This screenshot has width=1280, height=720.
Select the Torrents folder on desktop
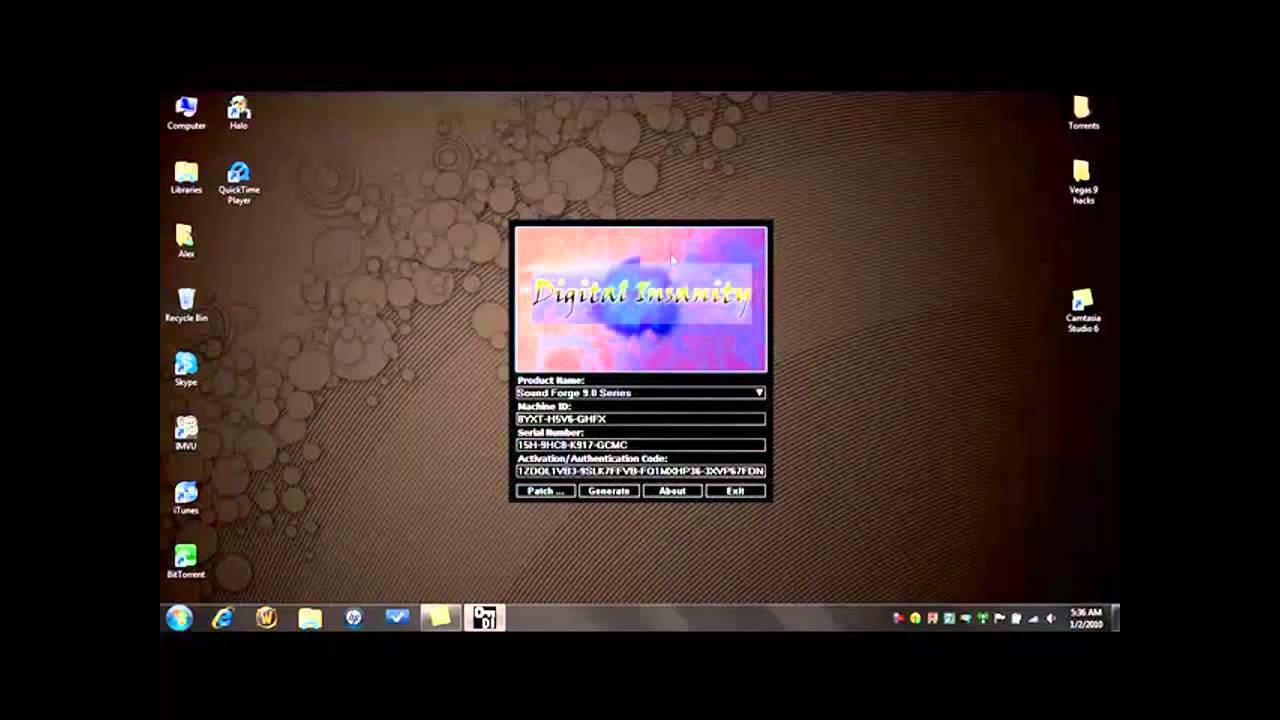pyautogui.click(x=1083, y=113)
